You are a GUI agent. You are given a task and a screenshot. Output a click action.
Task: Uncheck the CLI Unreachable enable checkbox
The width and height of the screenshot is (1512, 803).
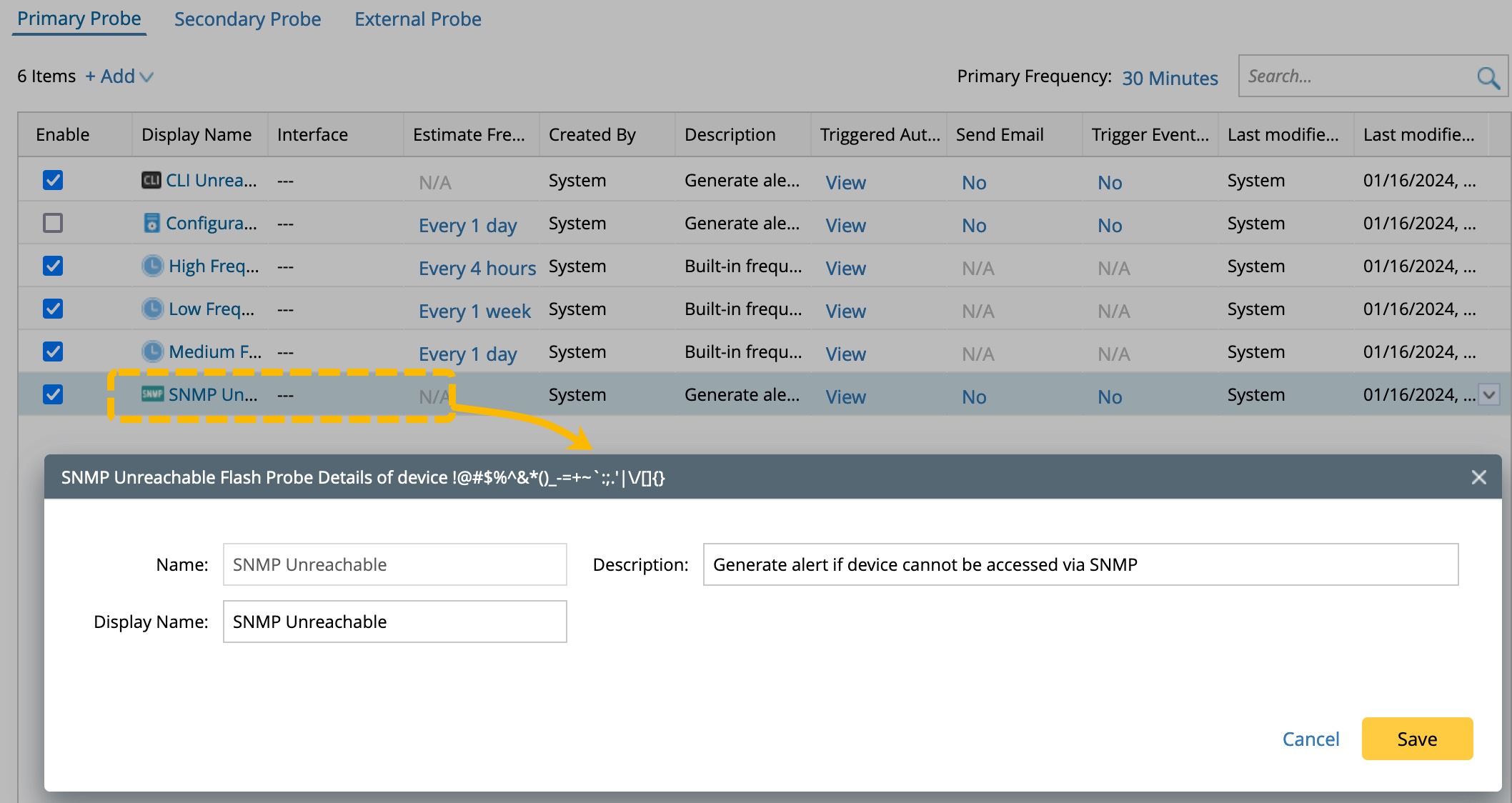pos(53,180)
